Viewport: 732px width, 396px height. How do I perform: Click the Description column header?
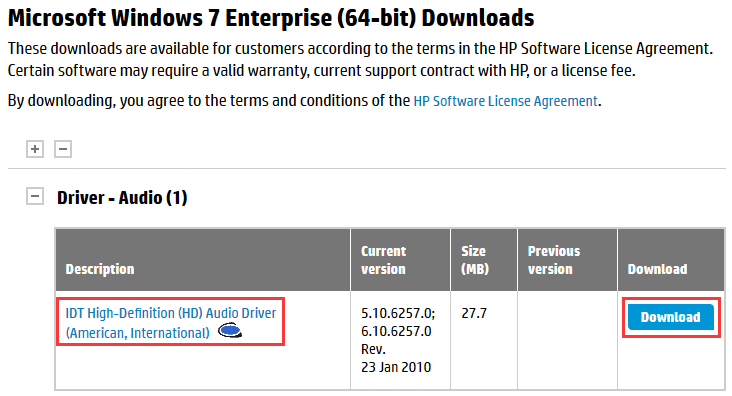[x=100, y=269]
